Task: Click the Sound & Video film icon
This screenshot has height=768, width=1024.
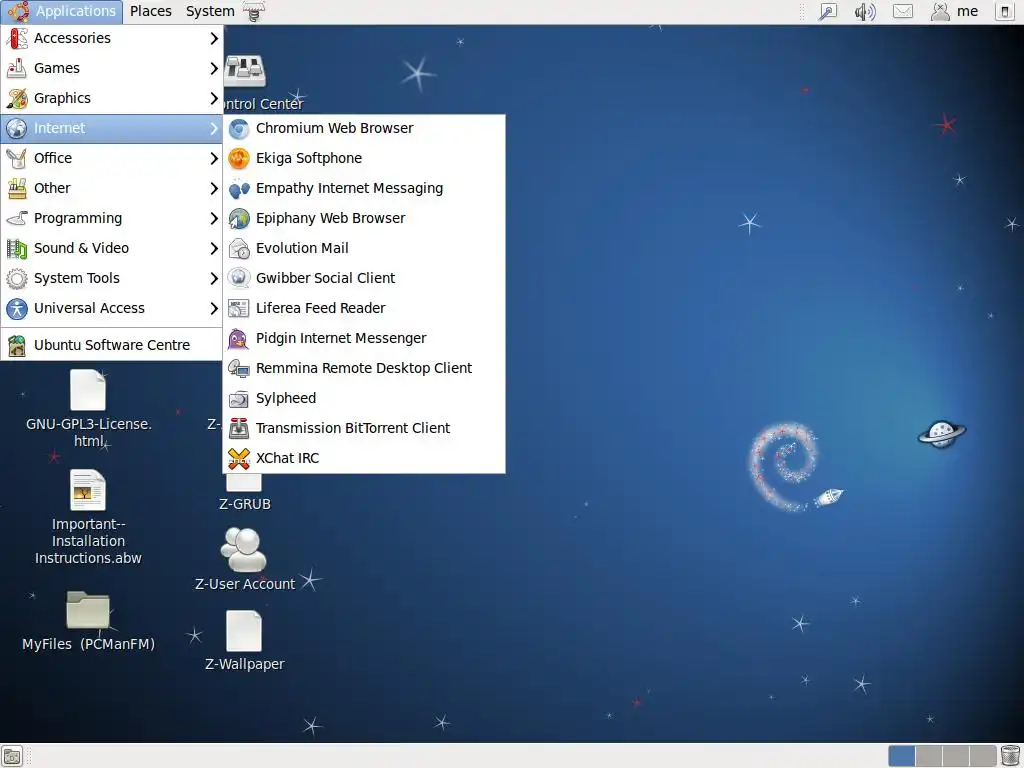Action: 17,249
